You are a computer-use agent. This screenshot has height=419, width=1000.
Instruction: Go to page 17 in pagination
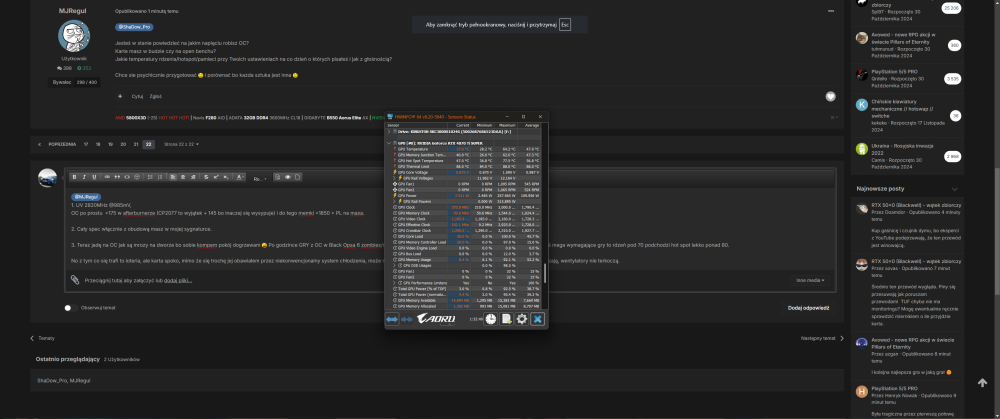click(86, 145)
